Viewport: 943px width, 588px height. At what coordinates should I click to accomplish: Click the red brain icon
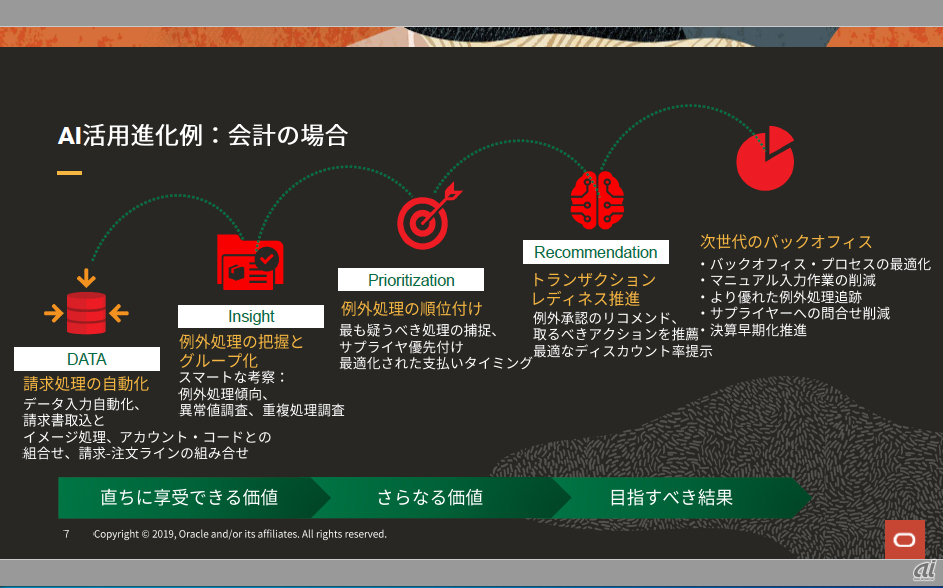tap(597, 199)
